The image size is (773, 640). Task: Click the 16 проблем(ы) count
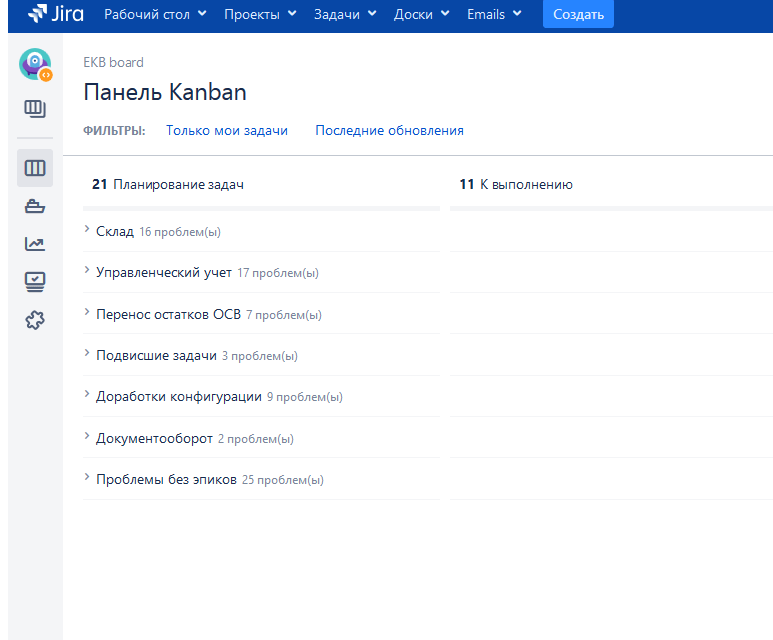[x=180, y=232]
